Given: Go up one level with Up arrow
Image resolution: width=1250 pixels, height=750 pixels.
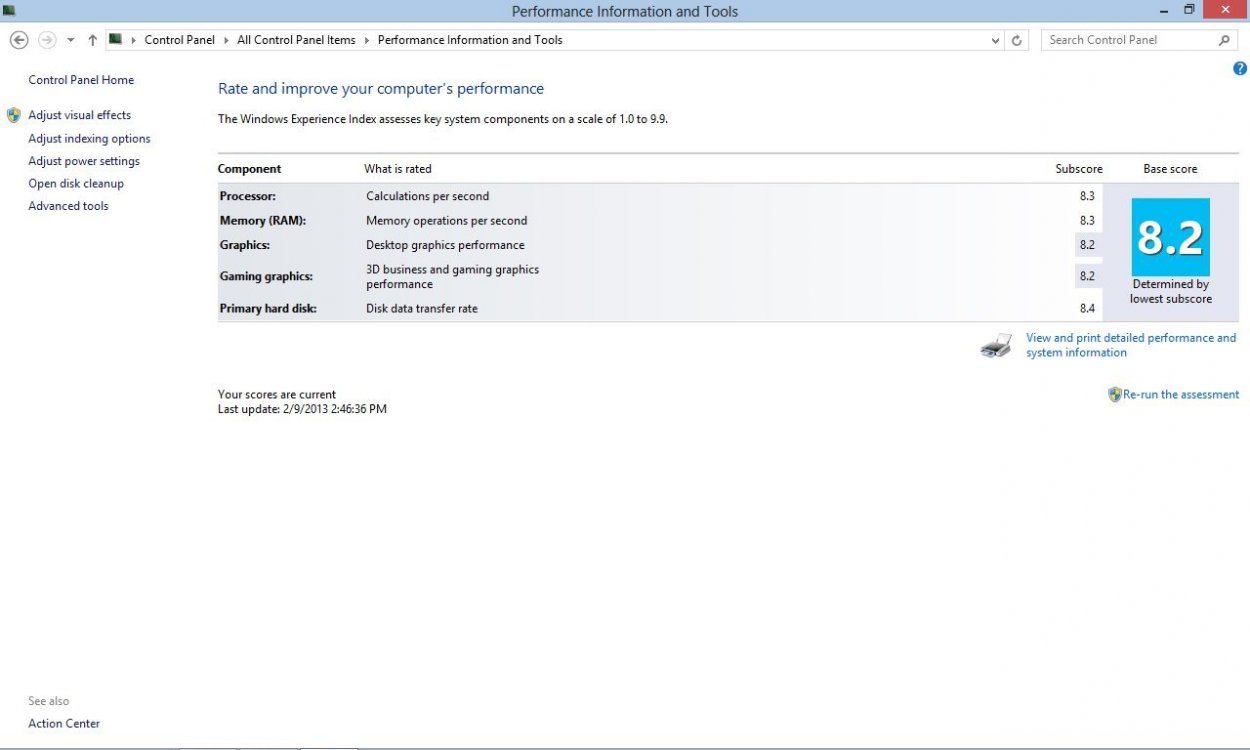Looking at the screenshot, I should click(x=92, y=40).
